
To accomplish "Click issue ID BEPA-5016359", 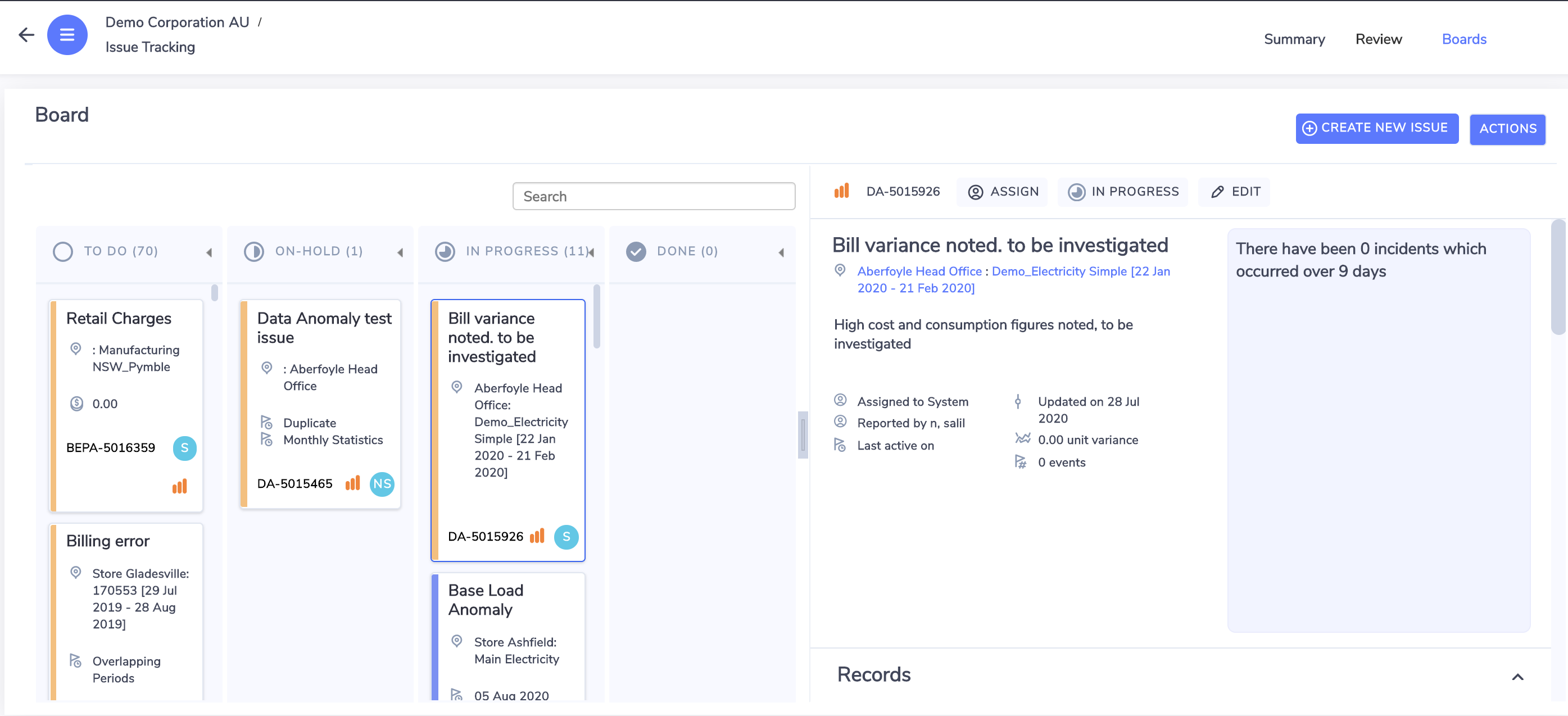I will click(x=111, y=447).
